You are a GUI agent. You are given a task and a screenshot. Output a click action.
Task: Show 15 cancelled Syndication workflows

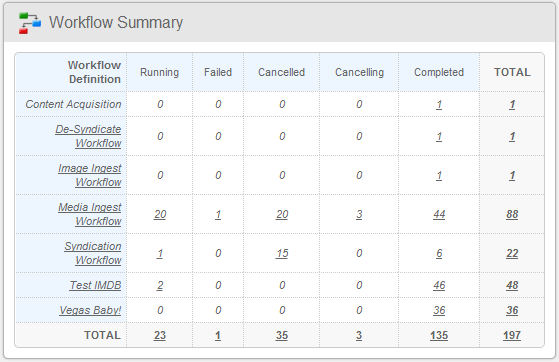(x=282, y=254)
